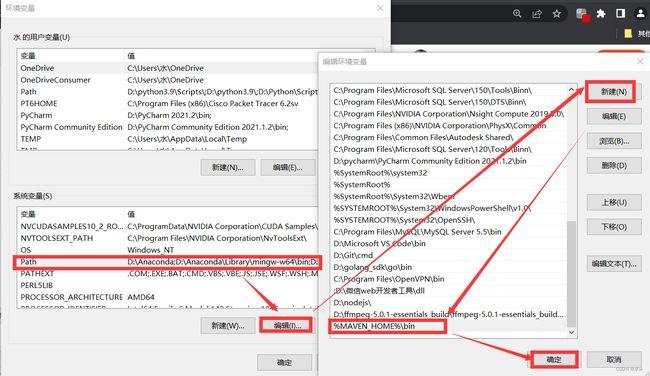Click scroll down arrow of path list
This screenshot has width=650, height=376.
pos(571,332)
